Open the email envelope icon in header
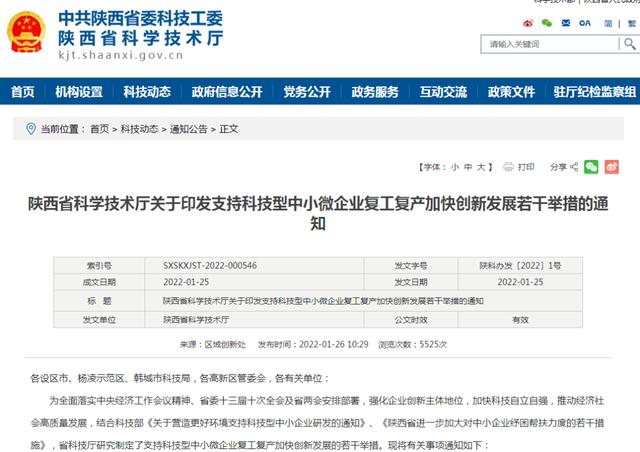The image size is (640, 452). click(566, 23)
